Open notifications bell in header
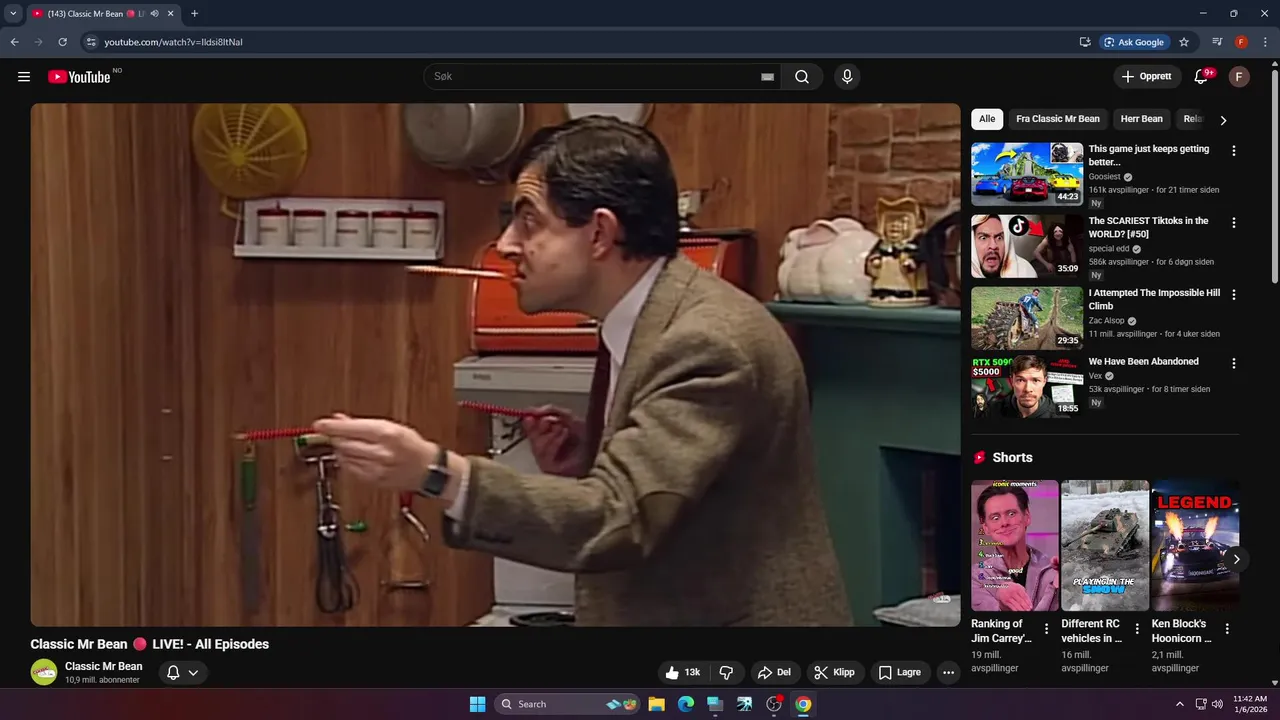This screenshot has height=720, width=1280. click(x=1202, y=77)
